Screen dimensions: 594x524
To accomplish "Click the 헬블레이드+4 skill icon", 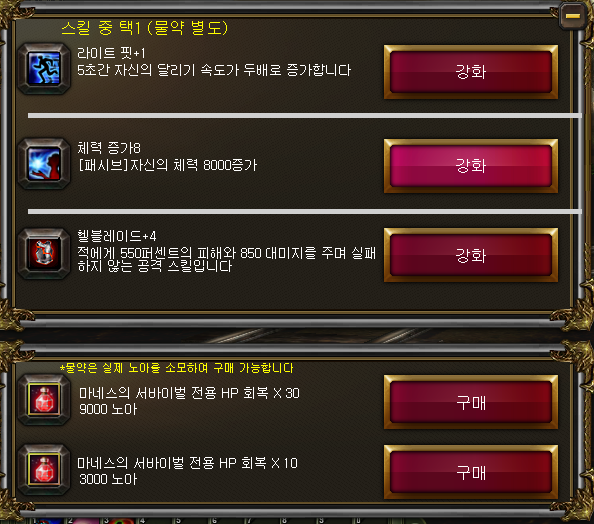I will [44, 253].
